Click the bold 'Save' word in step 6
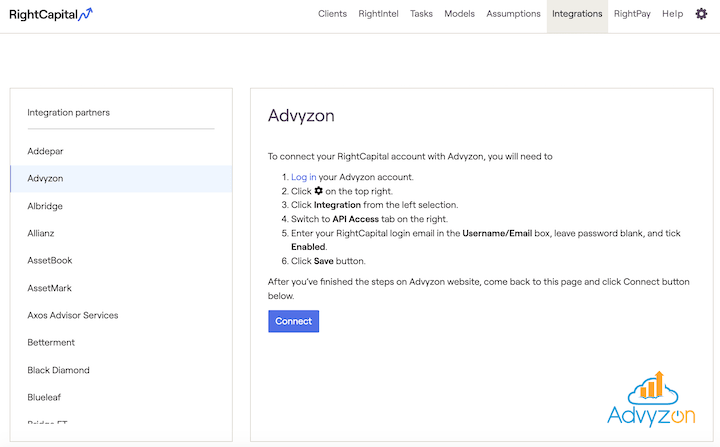This screenshot has width=720, height=447. pyautogui.click(x=324, y=261)
